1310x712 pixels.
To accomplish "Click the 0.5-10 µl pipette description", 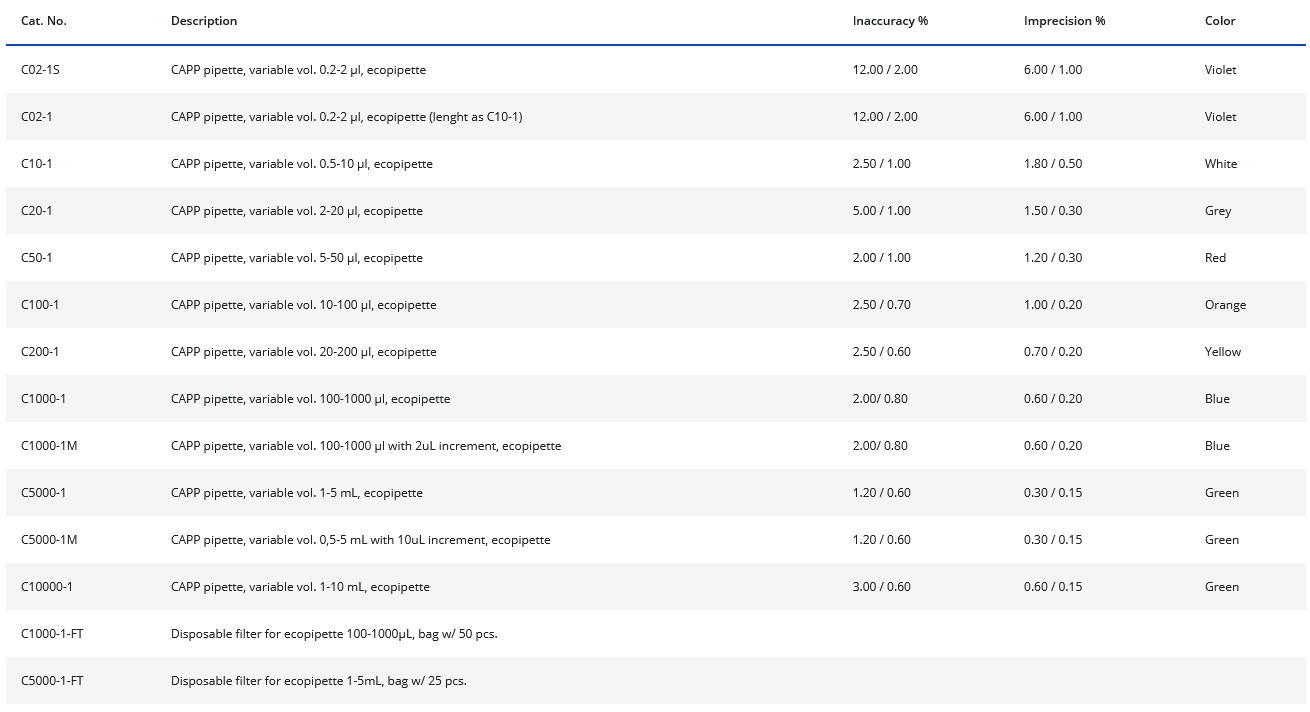I will 302,164.
